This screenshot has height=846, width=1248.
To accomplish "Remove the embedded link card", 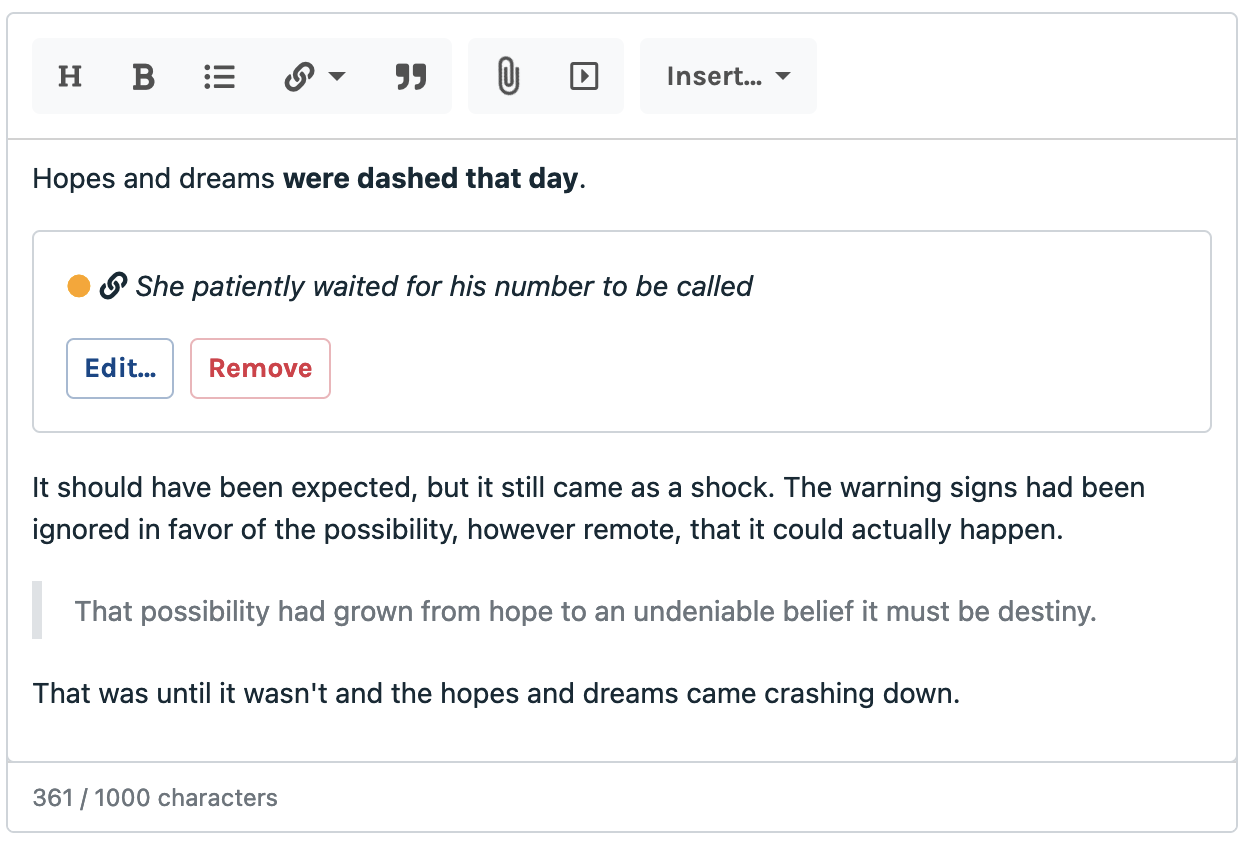I will pyautogui.click(x=260, y=368).
